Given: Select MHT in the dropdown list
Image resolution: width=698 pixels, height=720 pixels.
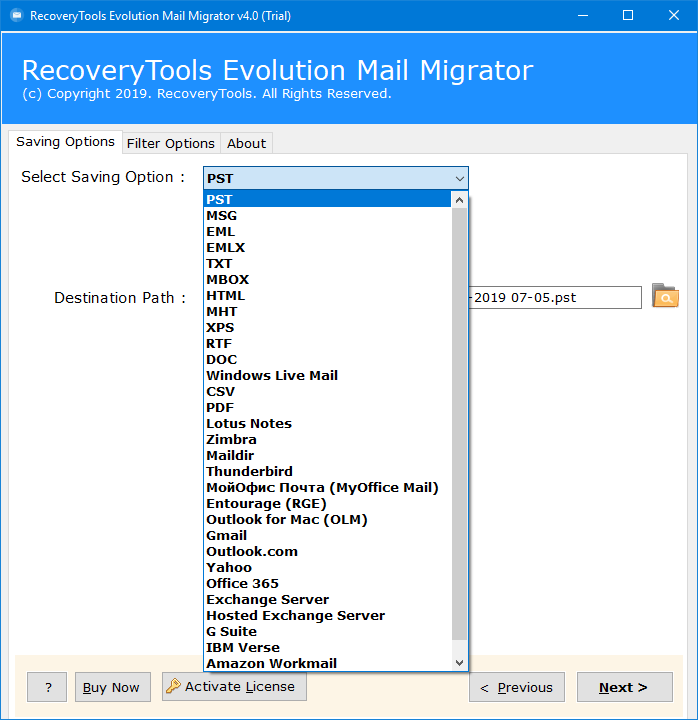Looking at the screenshot, I should point(327,312).
